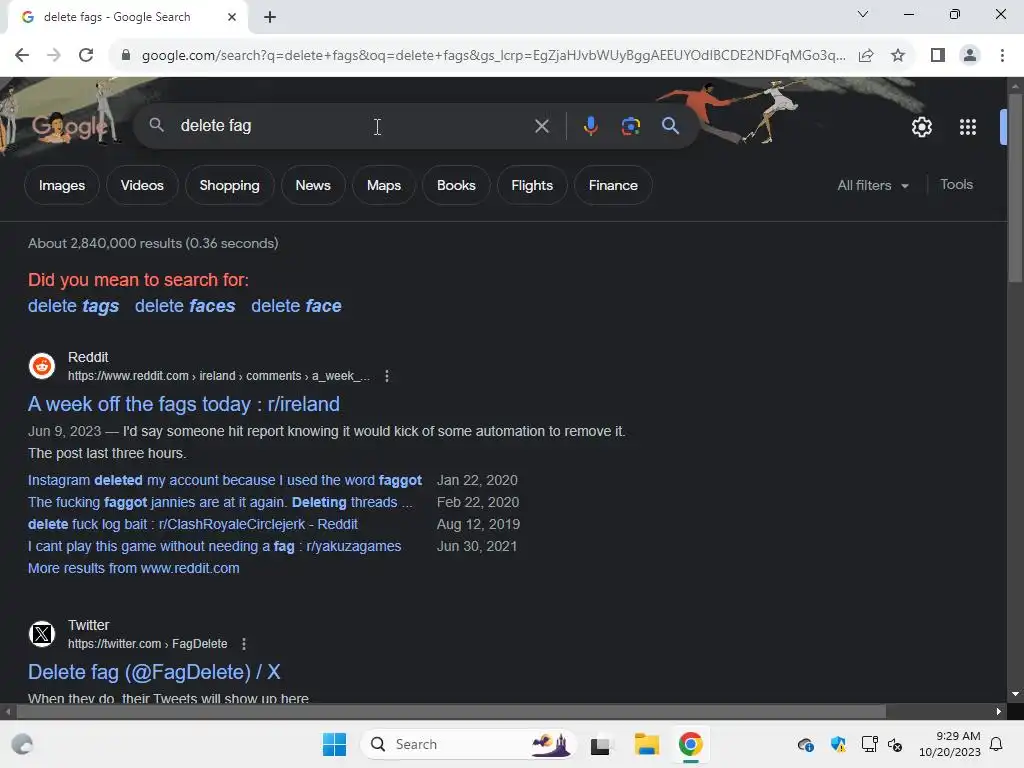1024x768 pixels.
Task: Clear the search box with X
Action: (541, 126)
